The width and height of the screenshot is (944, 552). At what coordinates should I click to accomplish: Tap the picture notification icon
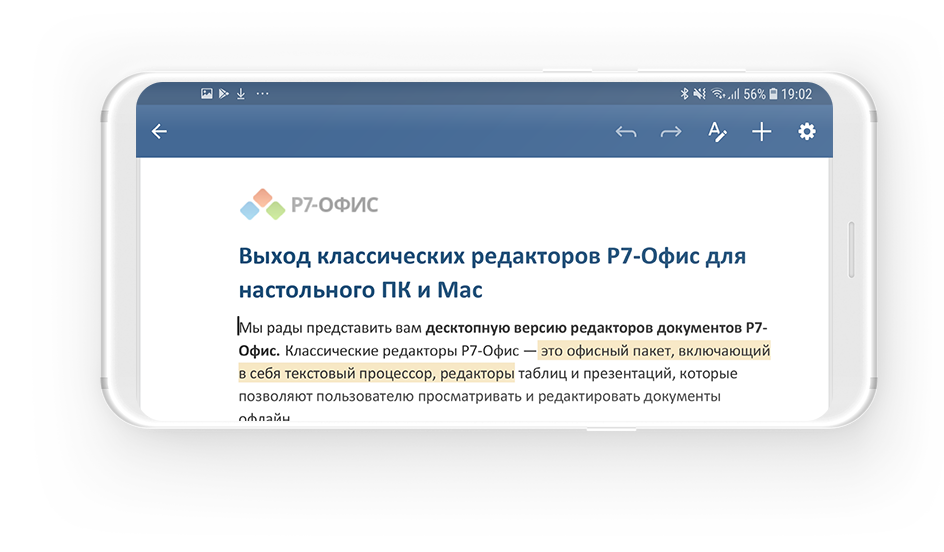206,93
